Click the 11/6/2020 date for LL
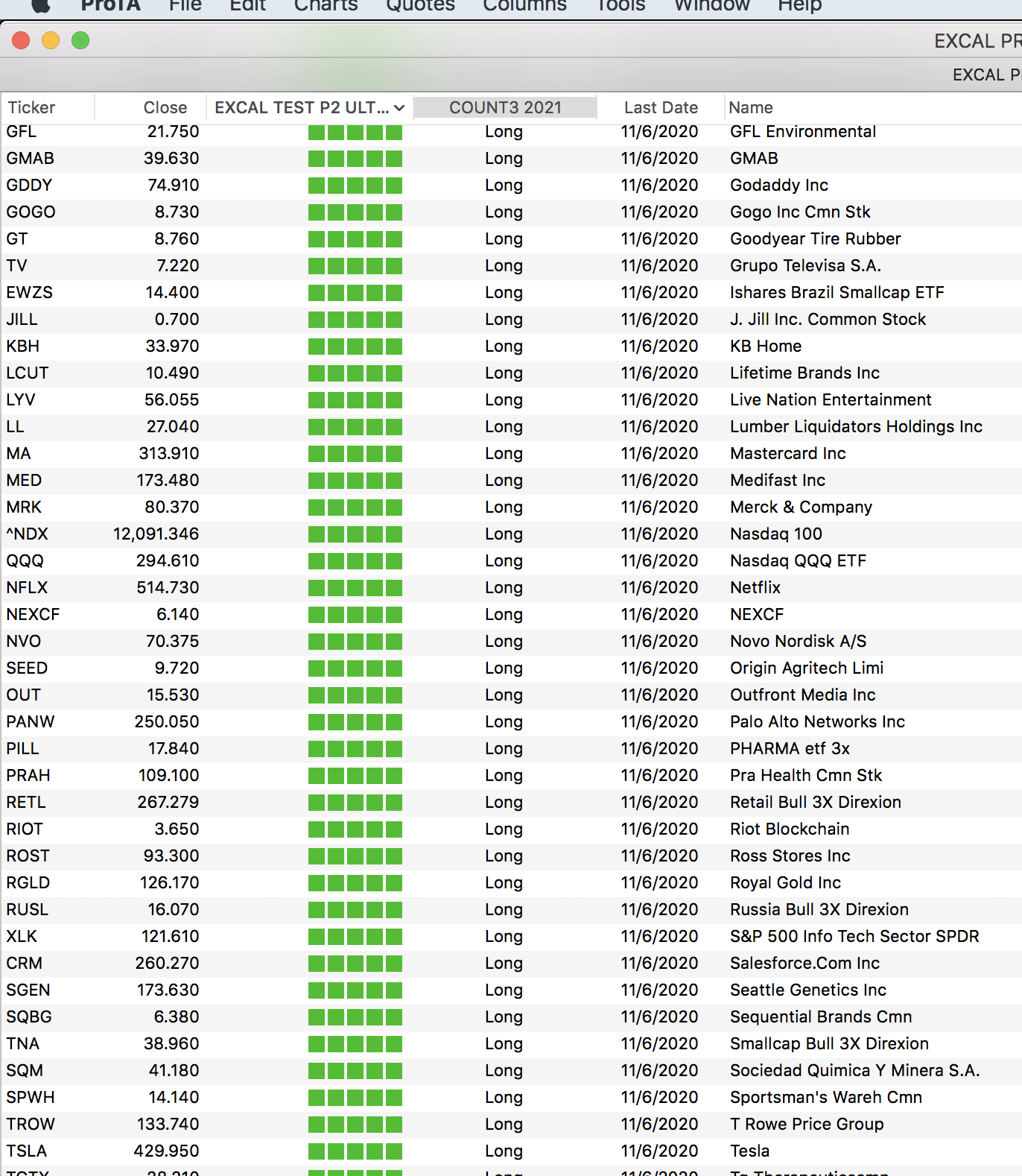This screenshot has height=1176, width=1022. [660, 427]
